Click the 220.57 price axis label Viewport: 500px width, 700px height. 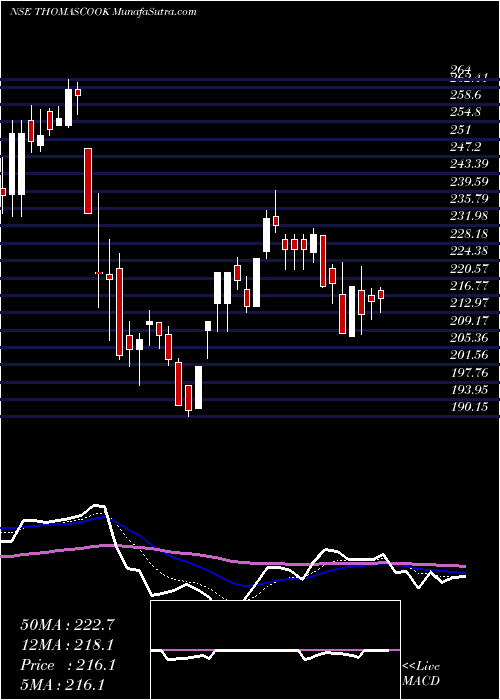(469, 269)
